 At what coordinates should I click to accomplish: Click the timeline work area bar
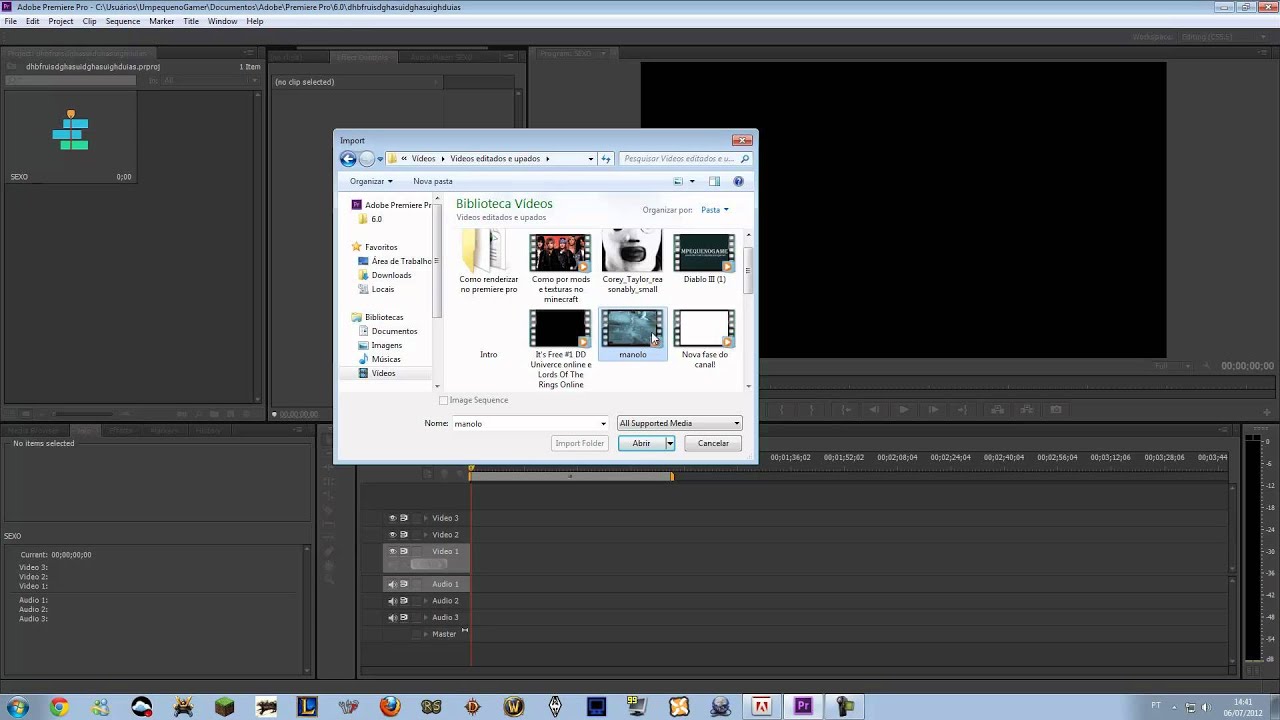tap(571, 476)
